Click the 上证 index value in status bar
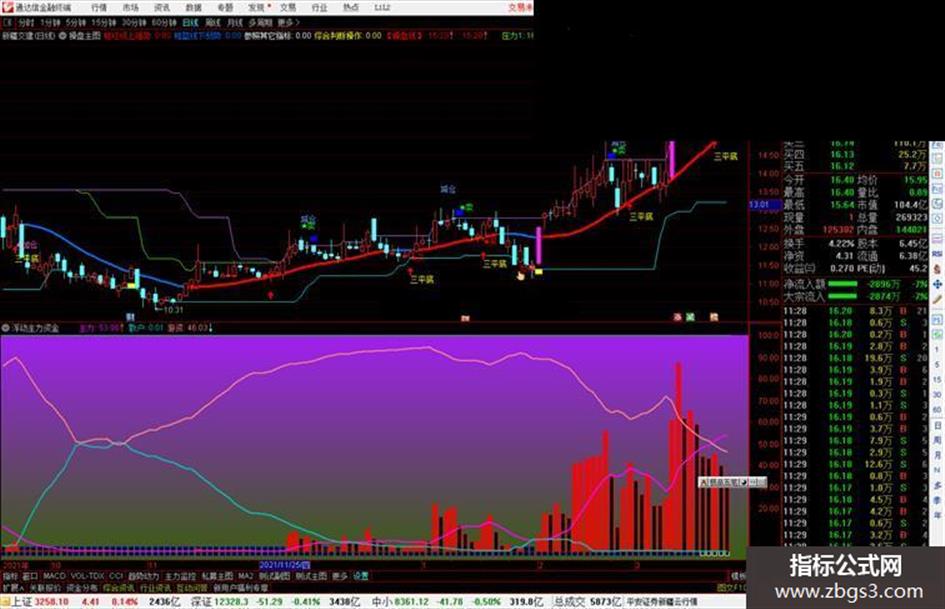Viewport: 945px width, 609px height. pyautogui.click(x=52, y=602)
